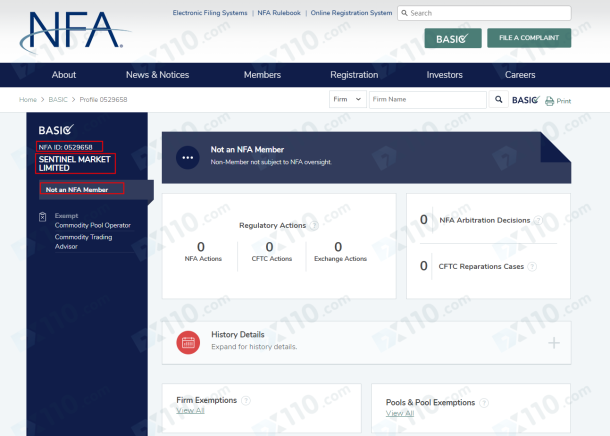Click the File a Complaint button
The width and height of the screenshot is (610, 436).
pyautogui.click(x=529, y=38)
